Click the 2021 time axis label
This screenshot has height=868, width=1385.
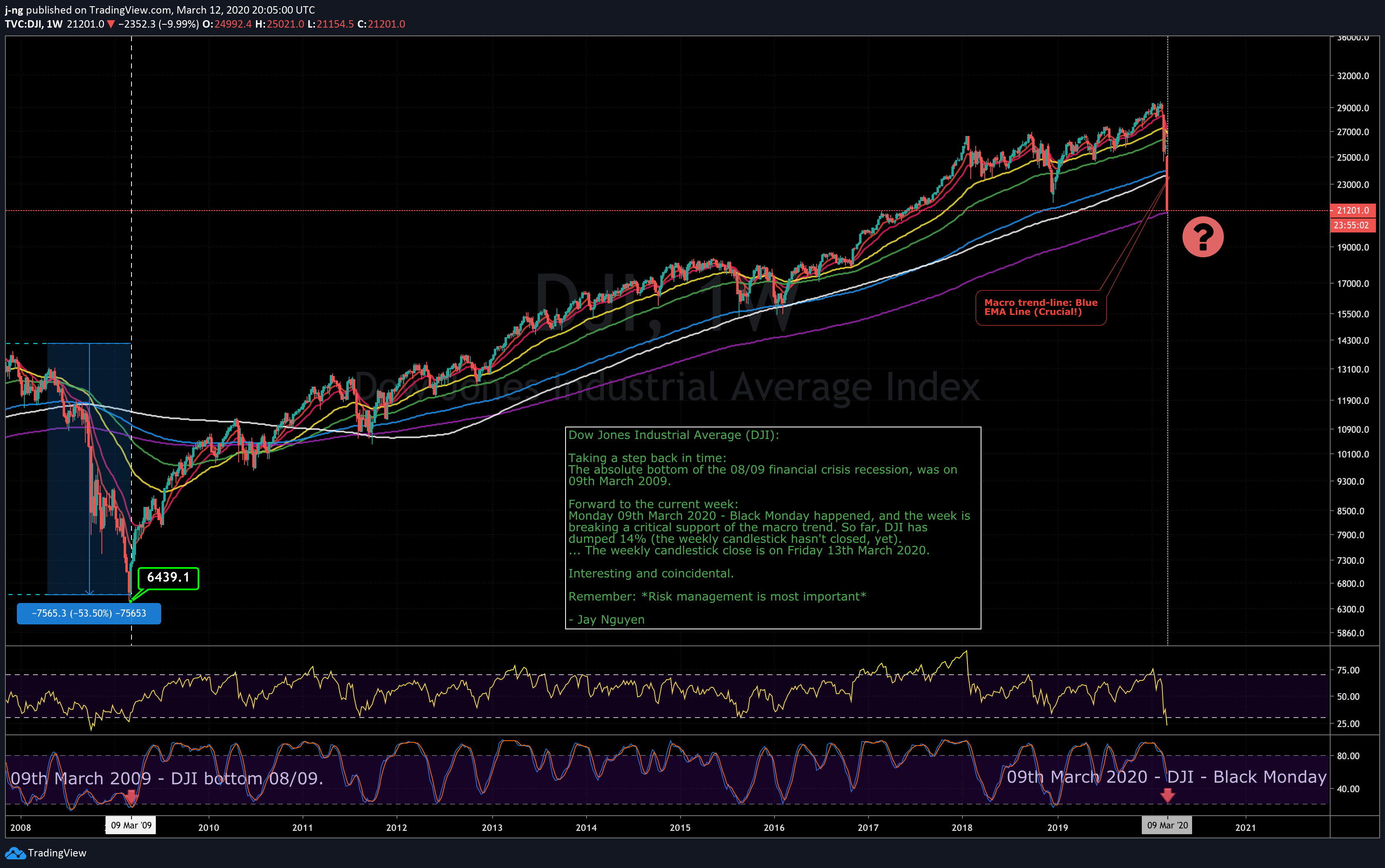tap(1245, 828)
